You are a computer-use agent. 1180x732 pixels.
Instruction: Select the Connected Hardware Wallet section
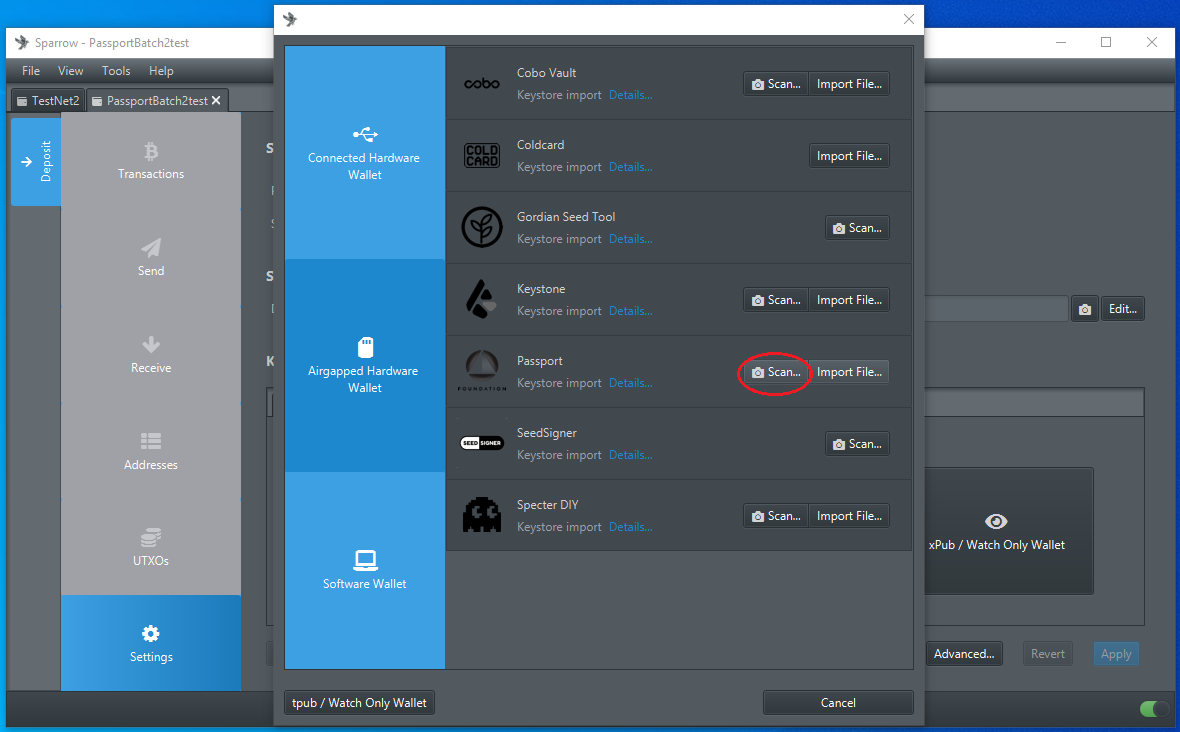[x=365, y=153]
